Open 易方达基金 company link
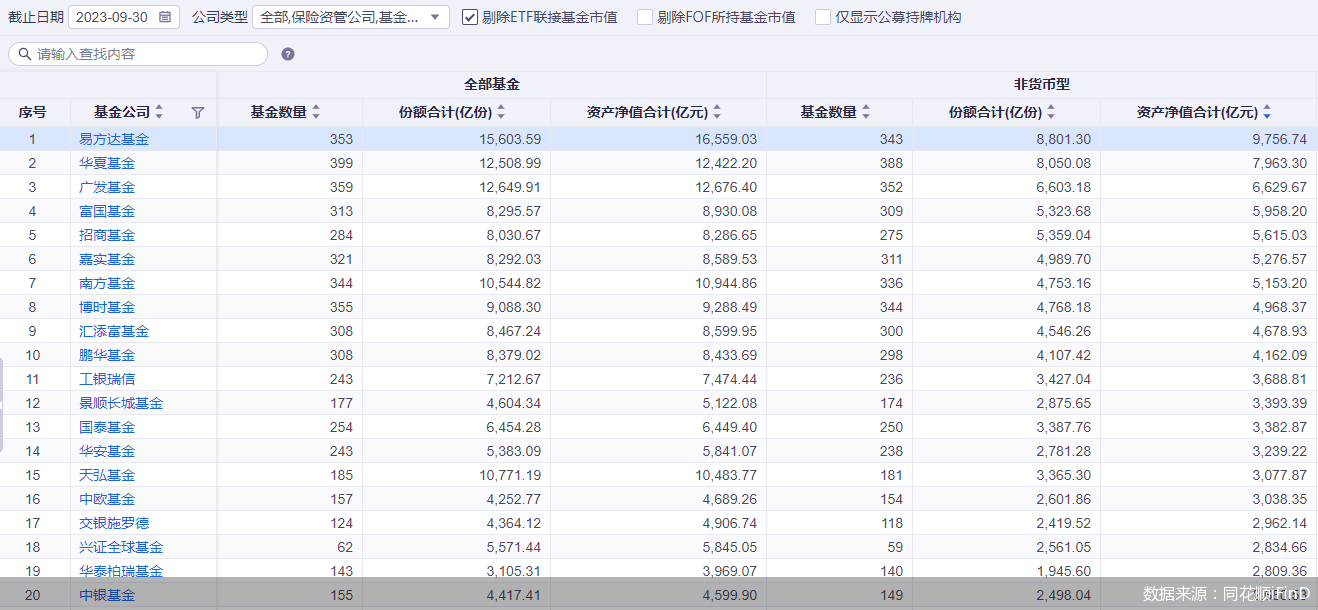Screen dimensions: 1318x610 (114, 139)
